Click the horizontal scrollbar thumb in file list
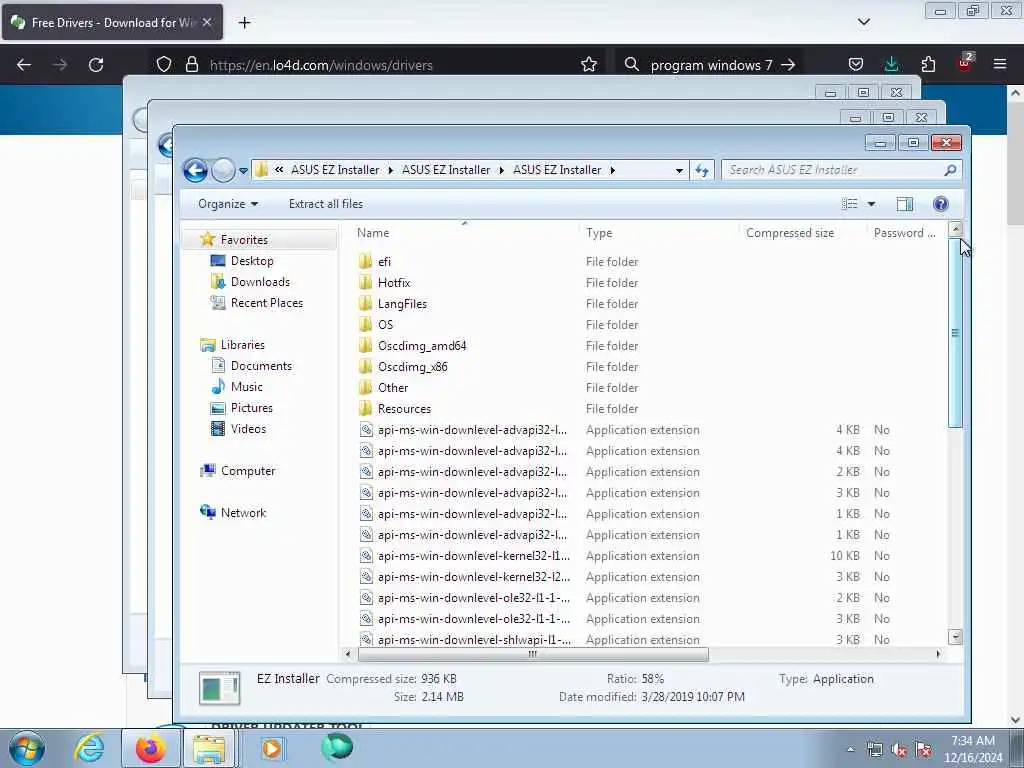The image size is (1024, 768). pyautogui.click(x=533, y=654)
